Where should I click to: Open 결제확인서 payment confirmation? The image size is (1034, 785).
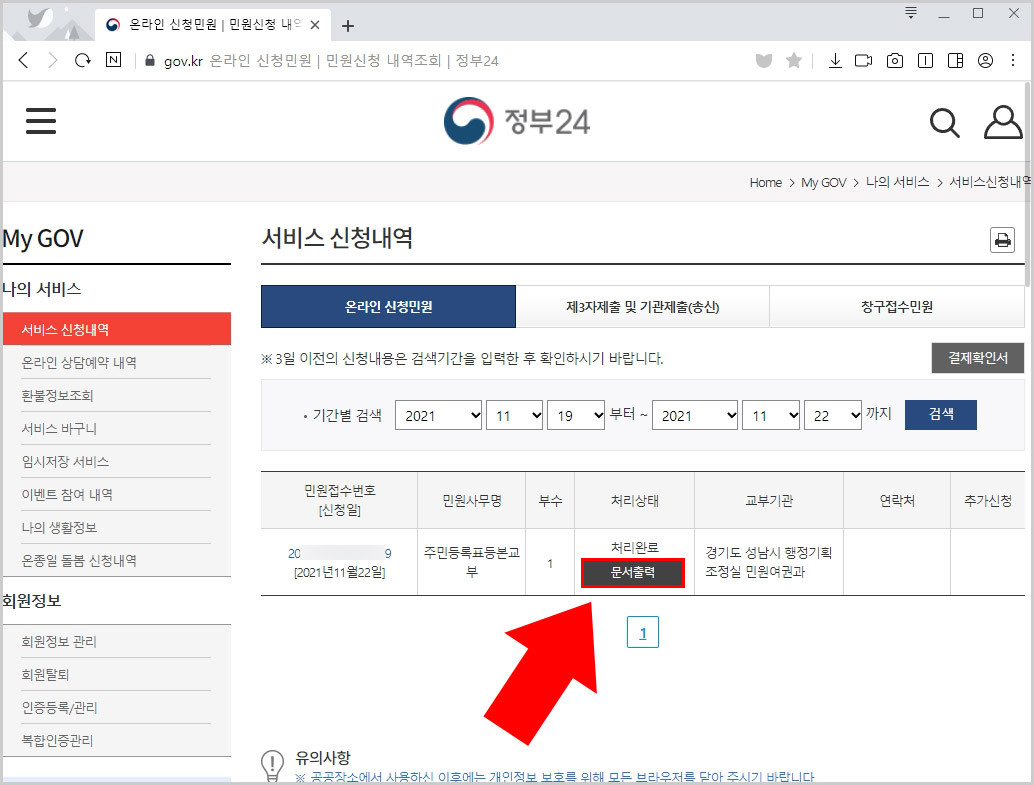point(977,359)
